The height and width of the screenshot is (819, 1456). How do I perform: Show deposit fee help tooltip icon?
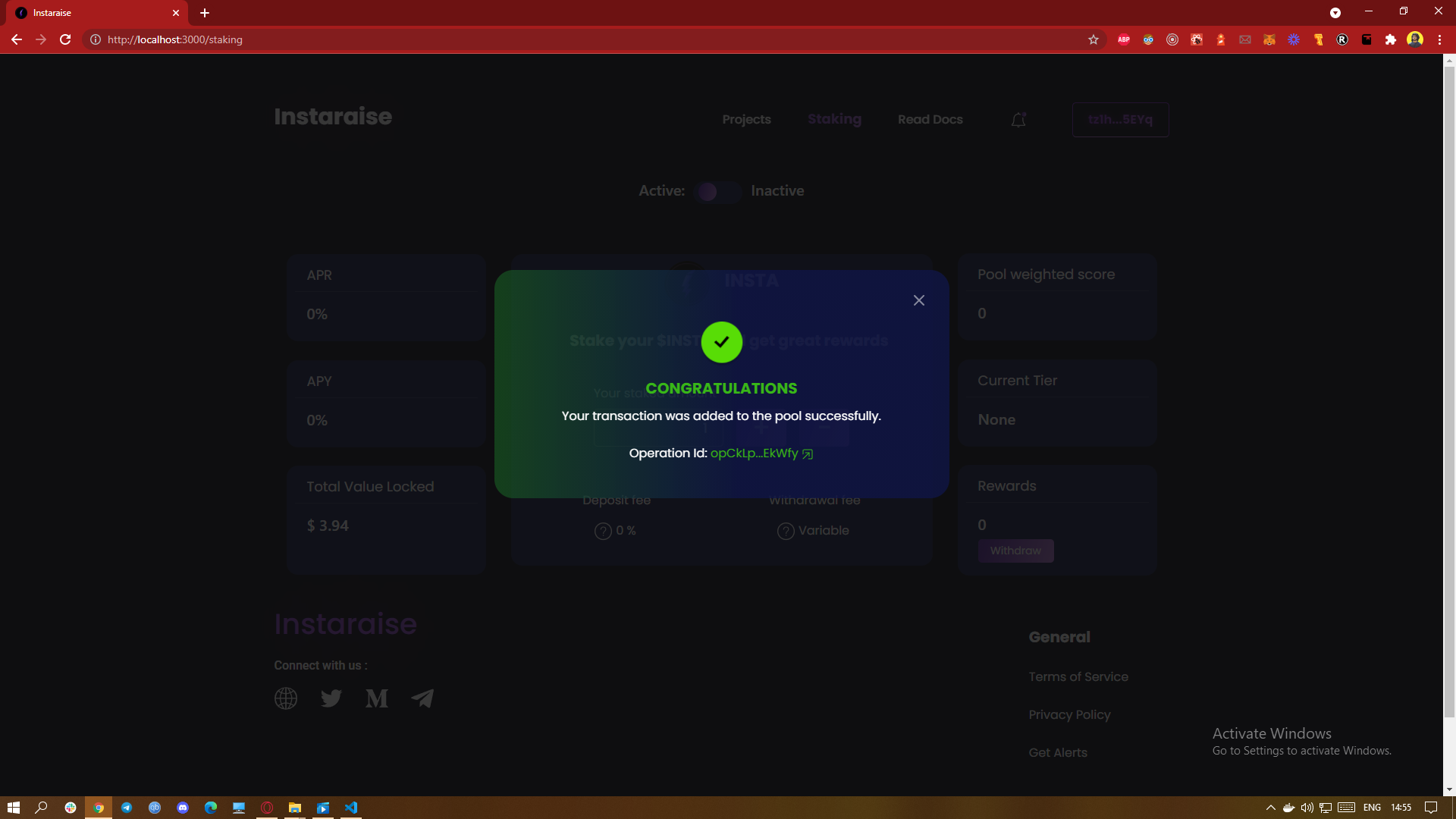(603, 531)
